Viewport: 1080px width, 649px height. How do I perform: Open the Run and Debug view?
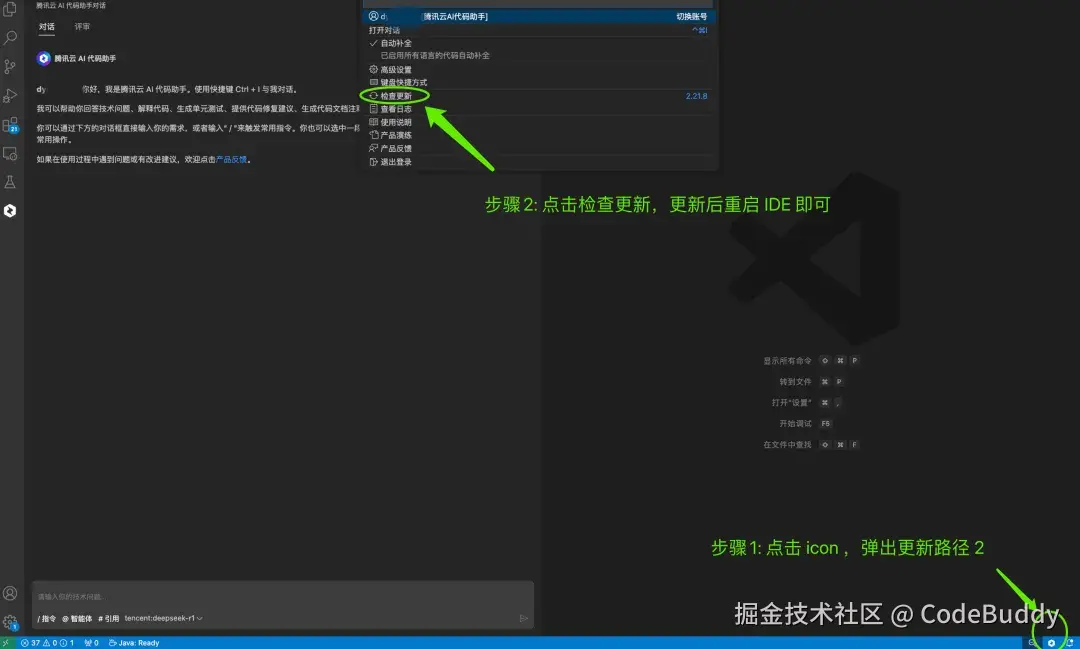tap(10, 95)
